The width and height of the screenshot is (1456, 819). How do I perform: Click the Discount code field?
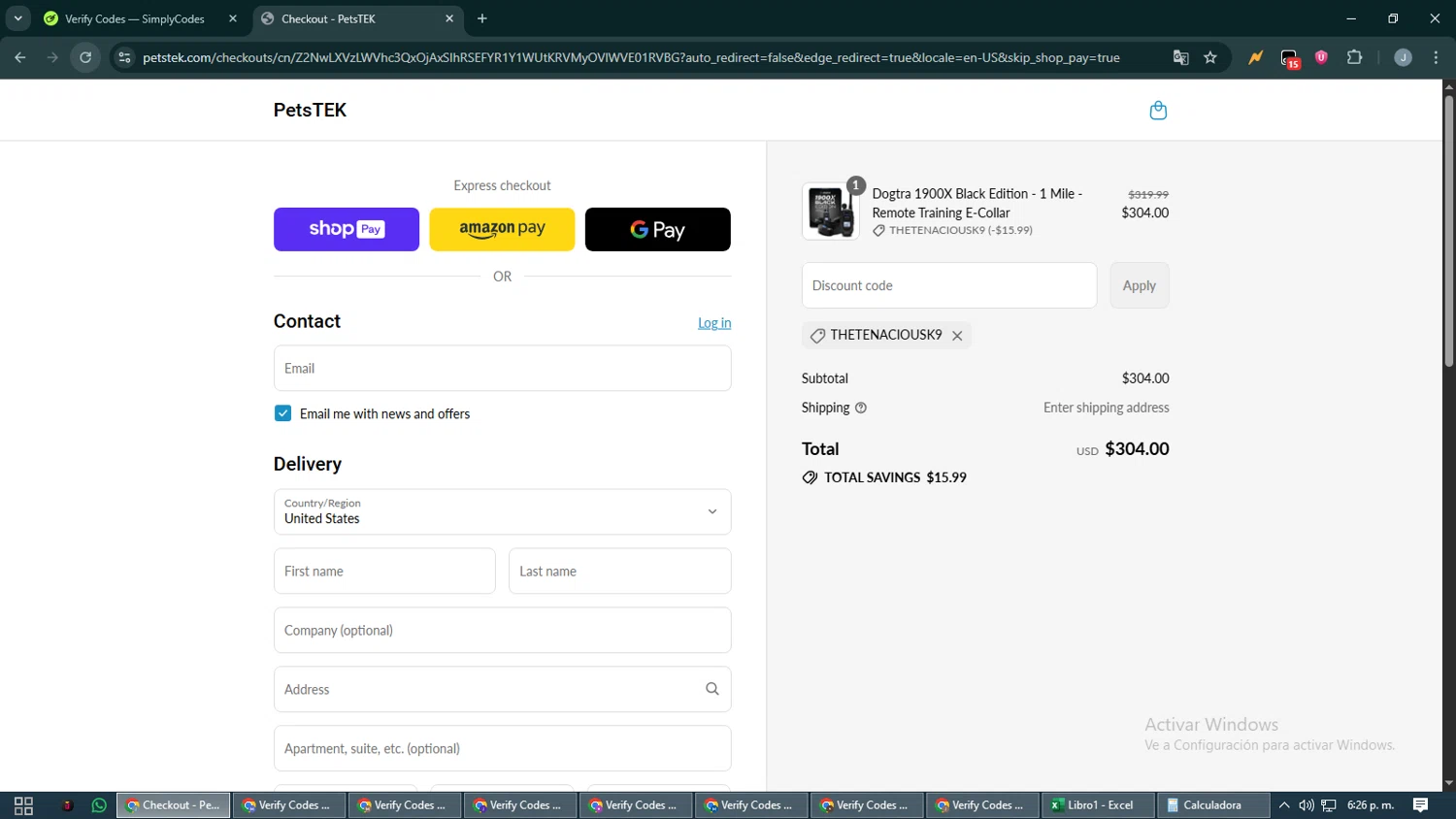949,285
